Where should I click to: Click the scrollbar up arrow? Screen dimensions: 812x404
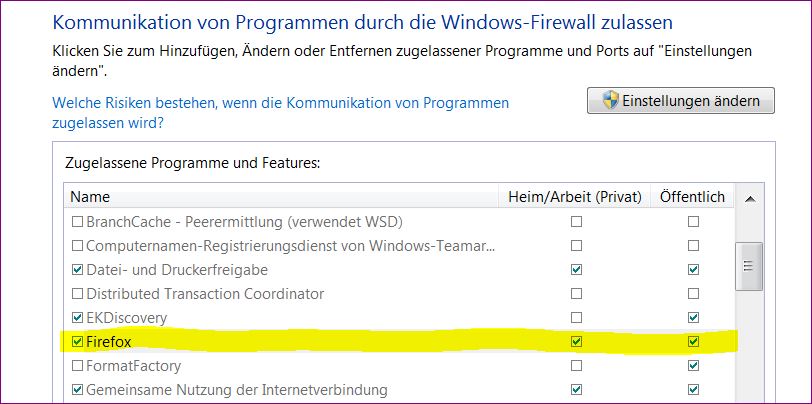click(746, 198)
